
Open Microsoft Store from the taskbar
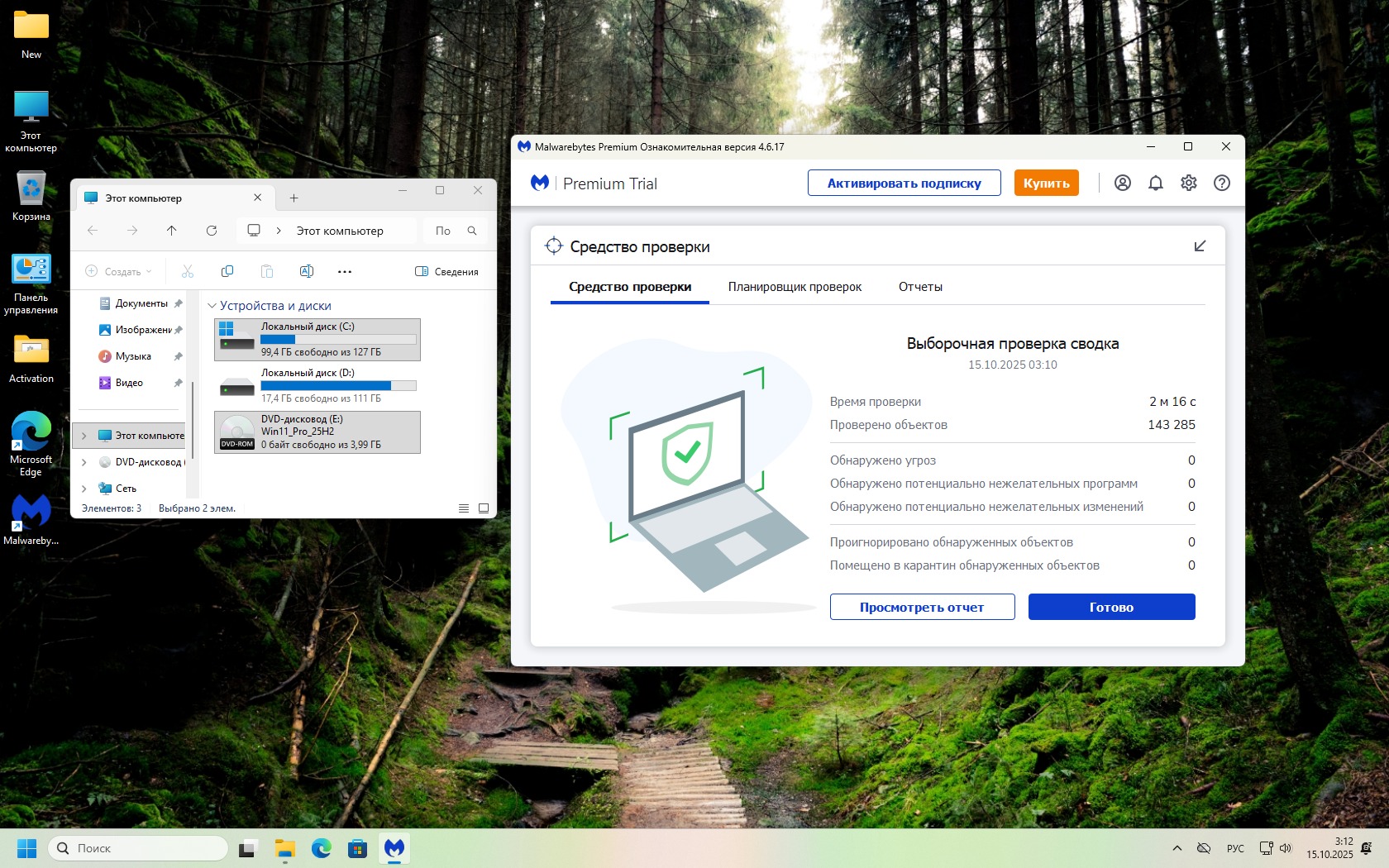tap(357, 848)
